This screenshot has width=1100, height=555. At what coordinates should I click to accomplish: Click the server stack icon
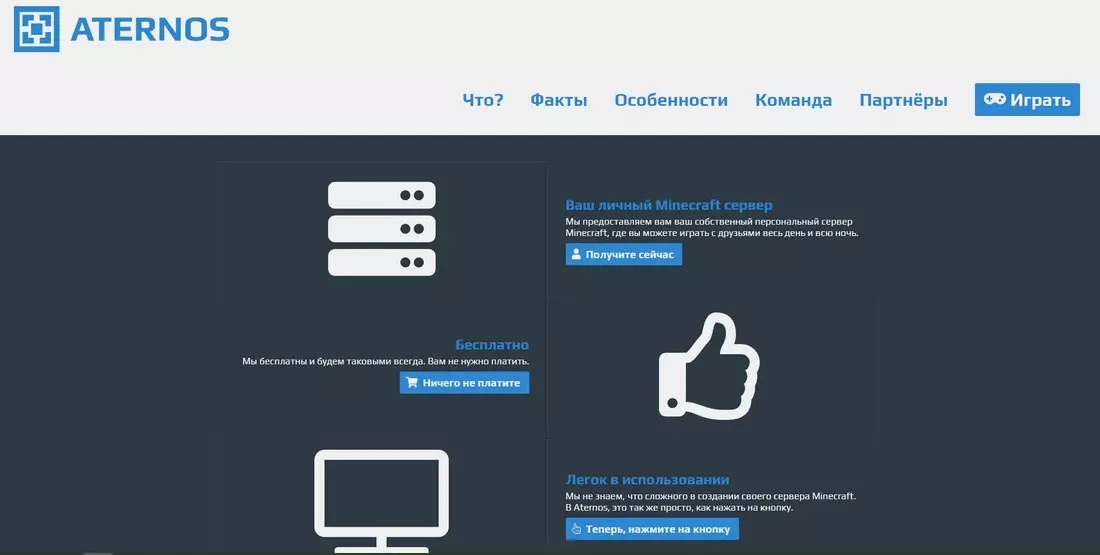[x=382, y=229]
